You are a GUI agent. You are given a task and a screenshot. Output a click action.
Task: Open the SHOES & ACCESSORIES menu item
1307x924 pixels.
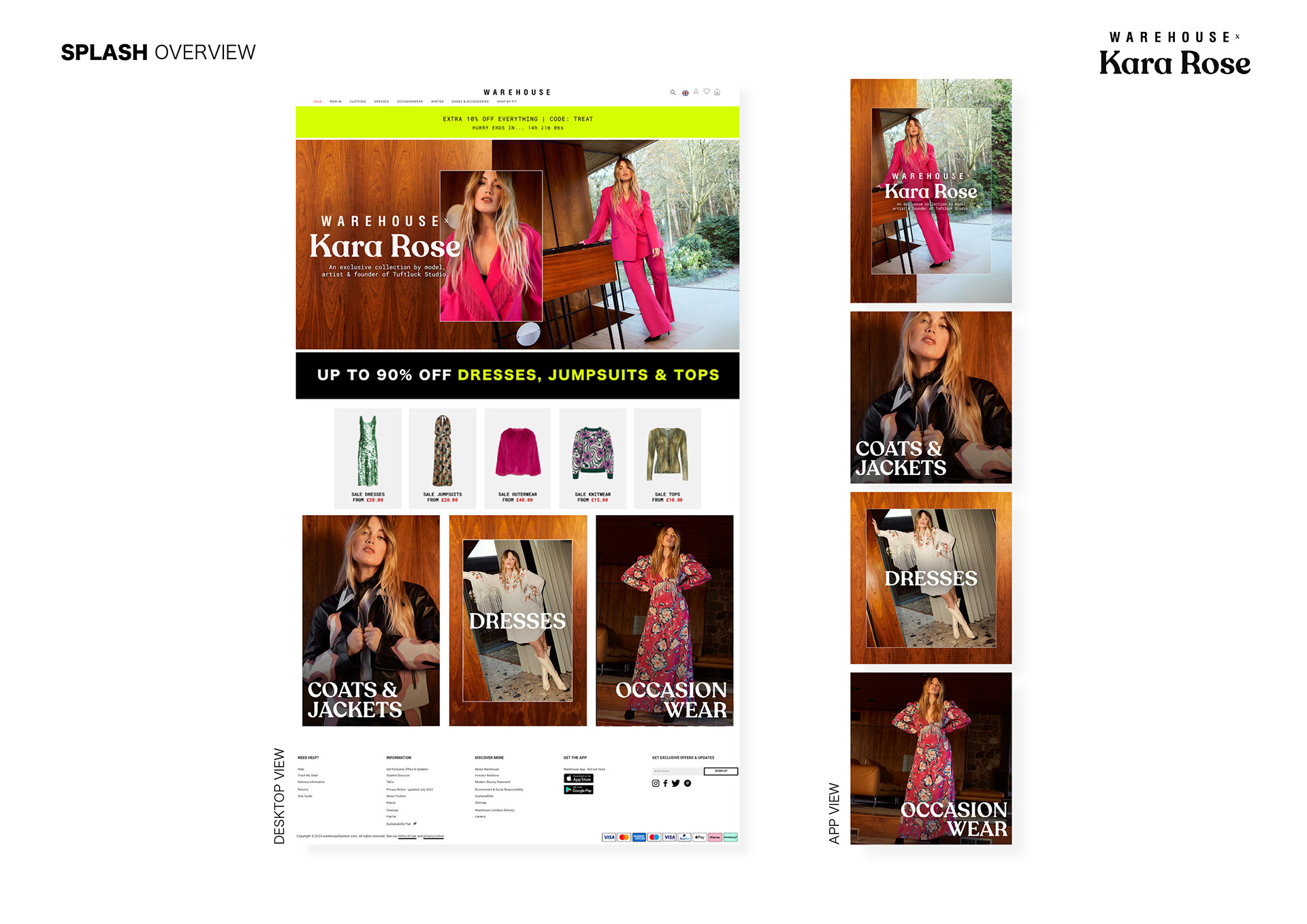[x=470, y=101]
